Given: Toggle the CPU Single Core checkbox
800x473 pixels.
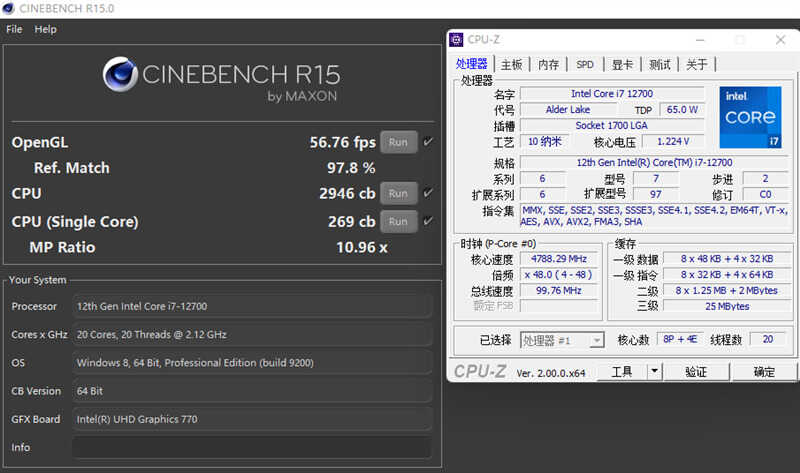Looking at the screenshot, I should [428, 220].
